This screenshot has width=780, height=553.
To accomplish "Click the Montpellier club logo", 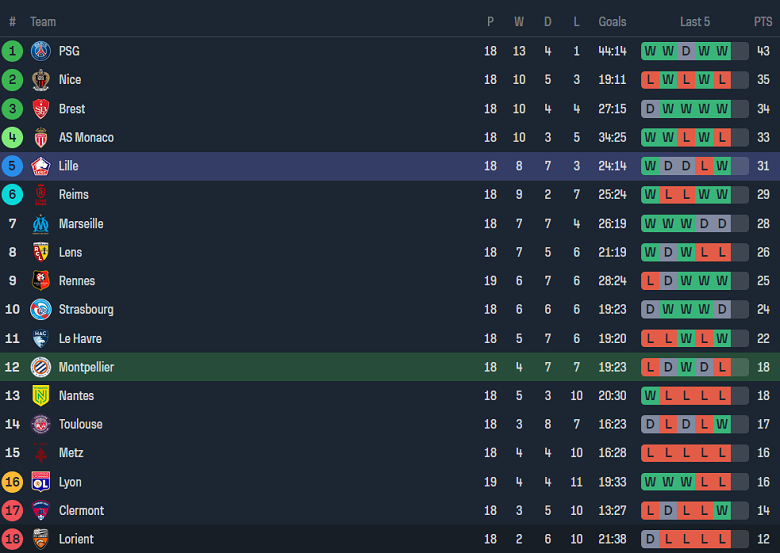I will point(41,367).
